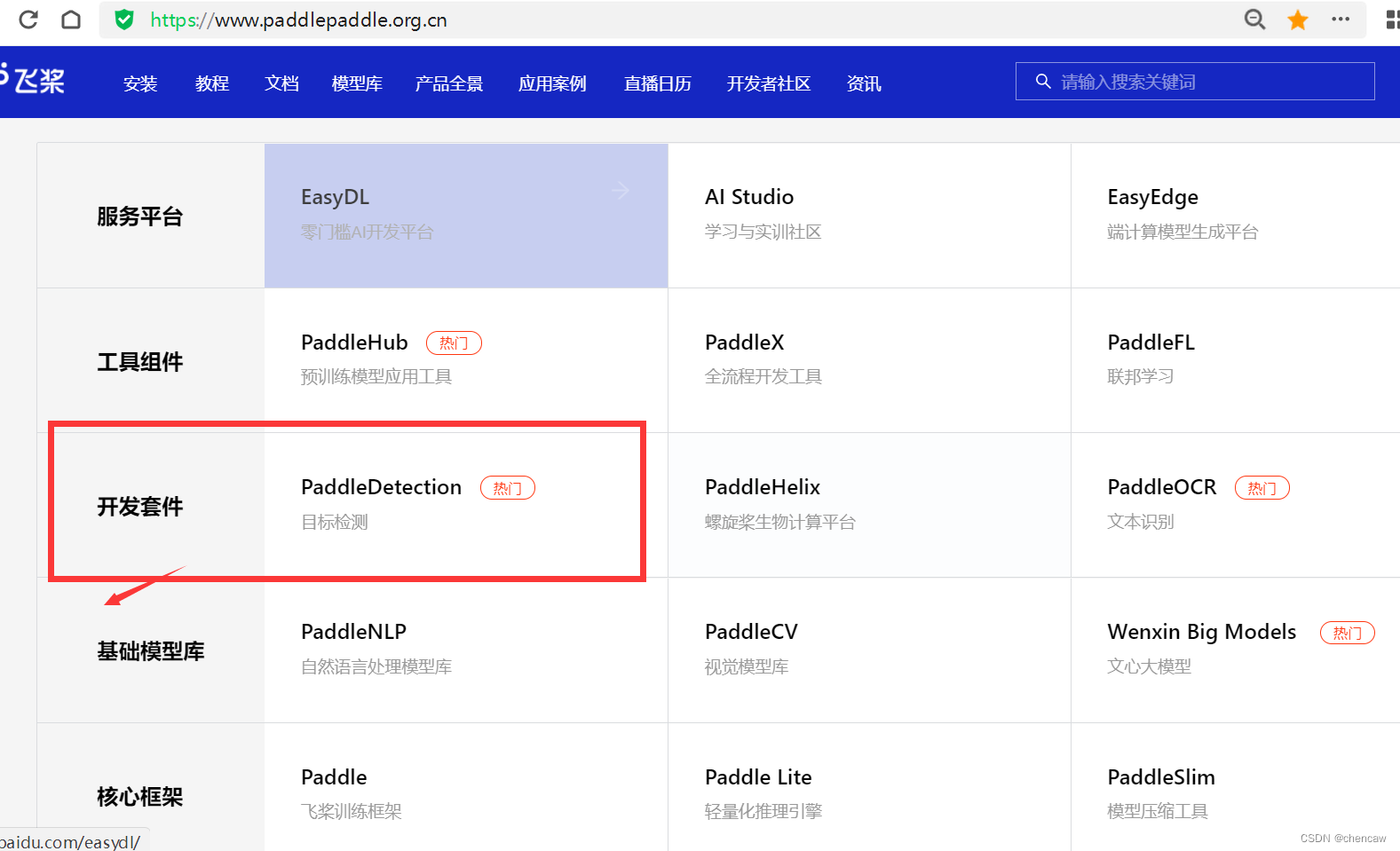Click the 自然语言处理模型库 description
The image size is (1400, 851).
[376, 667]
